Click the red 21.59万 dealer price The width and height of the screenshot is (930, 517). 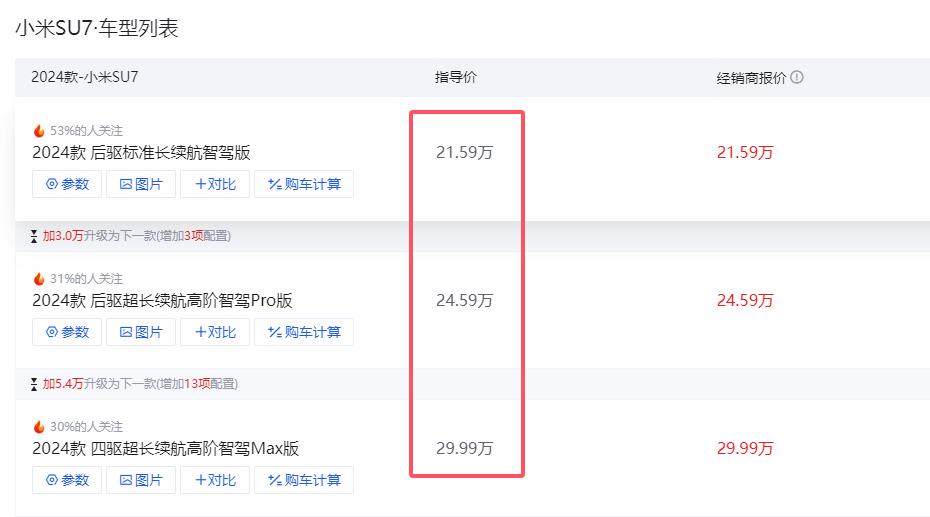(745, 152)
